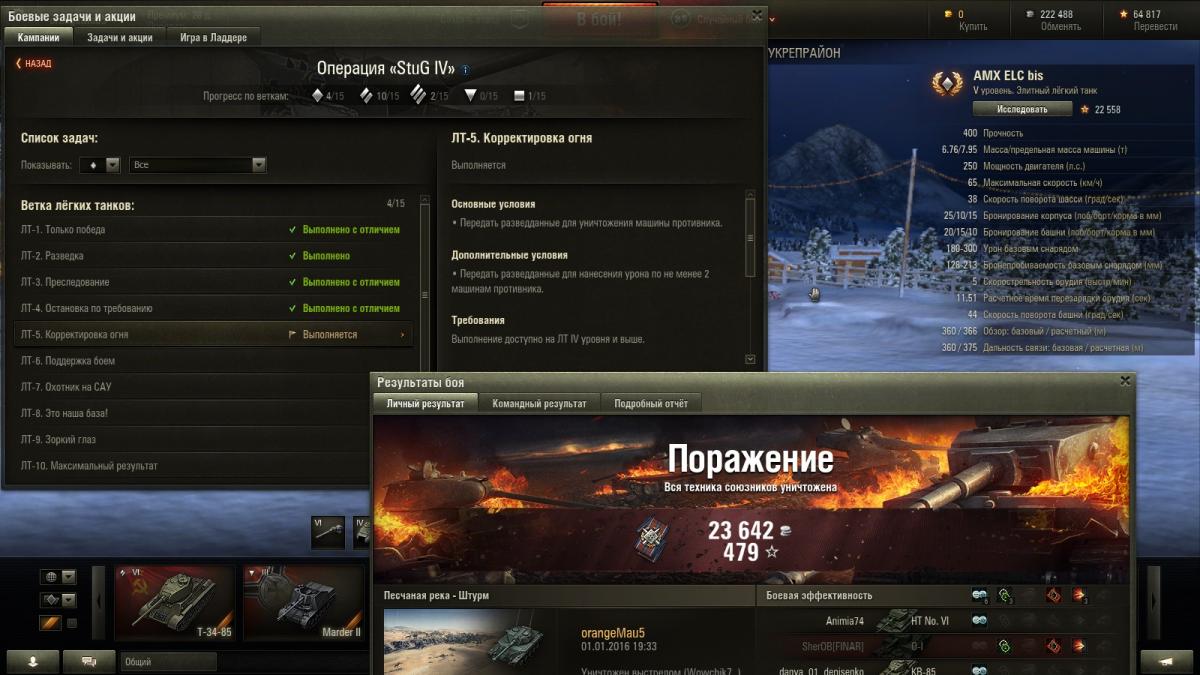Viewport: 1200px width, 675px height.
Task: Click the notifications megaphone icon
Action: tap(1166, 661)
